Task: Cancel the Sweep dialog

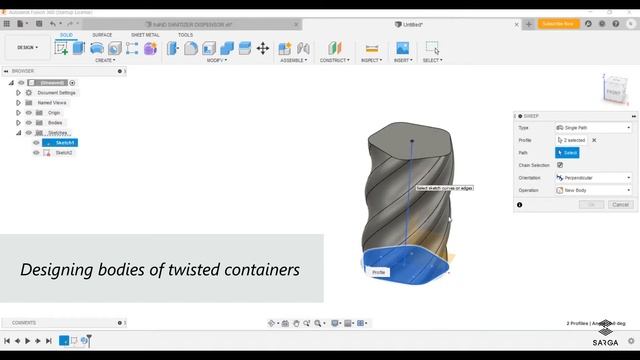Action: [620, 204]
